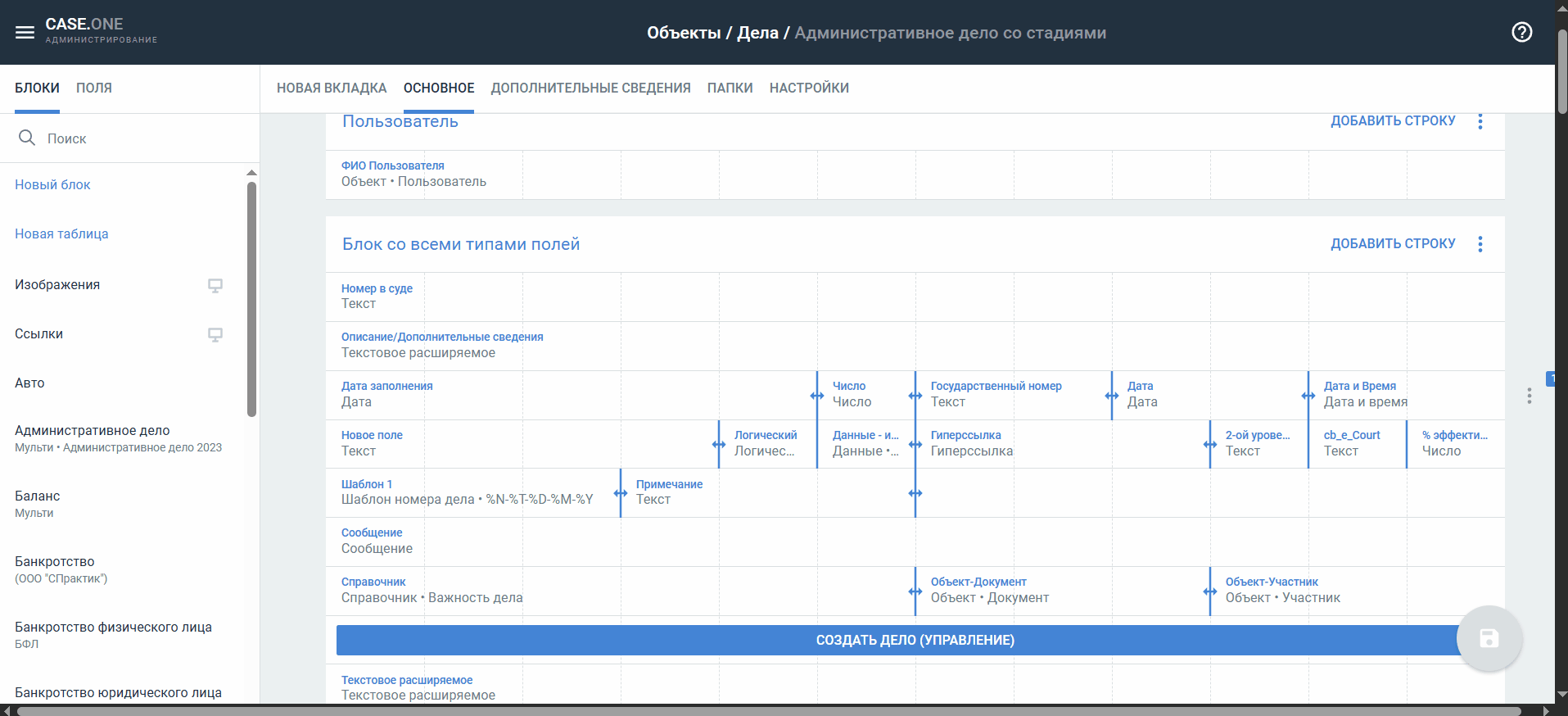Click the sidebar blocks list scrollbar
The height and width of the screenshot is (716, 1568).
coord(251,299)
